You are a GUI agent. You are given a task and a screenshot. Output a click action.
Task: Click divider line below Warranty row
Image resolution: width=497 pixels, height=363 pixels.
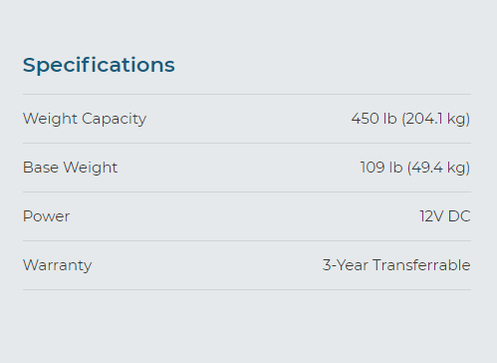[247, 289]
